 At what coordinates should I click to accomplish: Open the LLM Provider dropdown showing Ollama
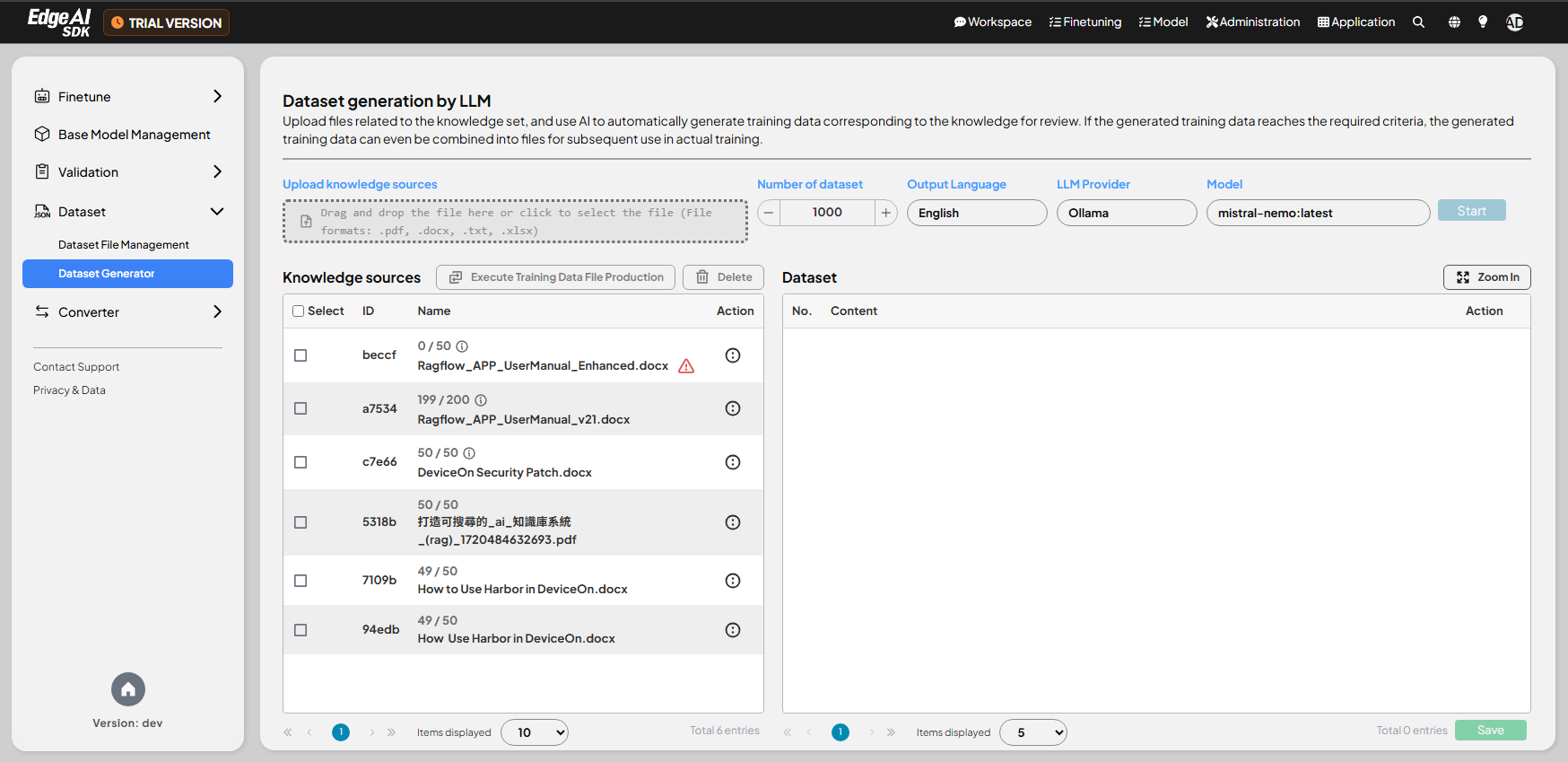click(x=1126, y=213)
